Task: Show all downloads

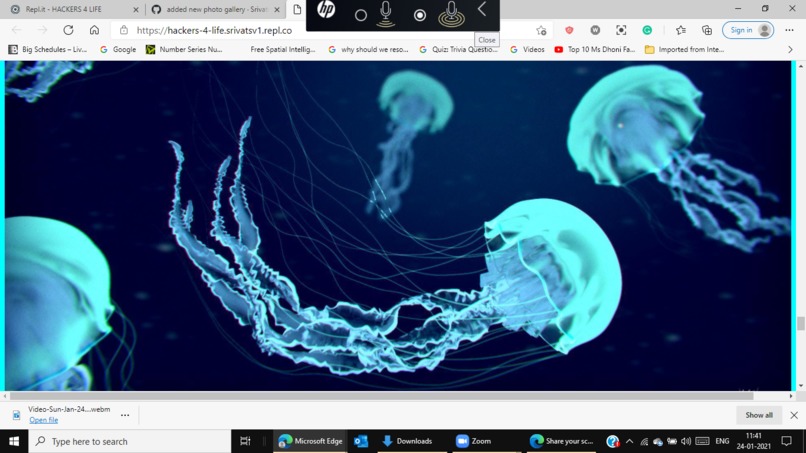Action: tap(759, 415)
